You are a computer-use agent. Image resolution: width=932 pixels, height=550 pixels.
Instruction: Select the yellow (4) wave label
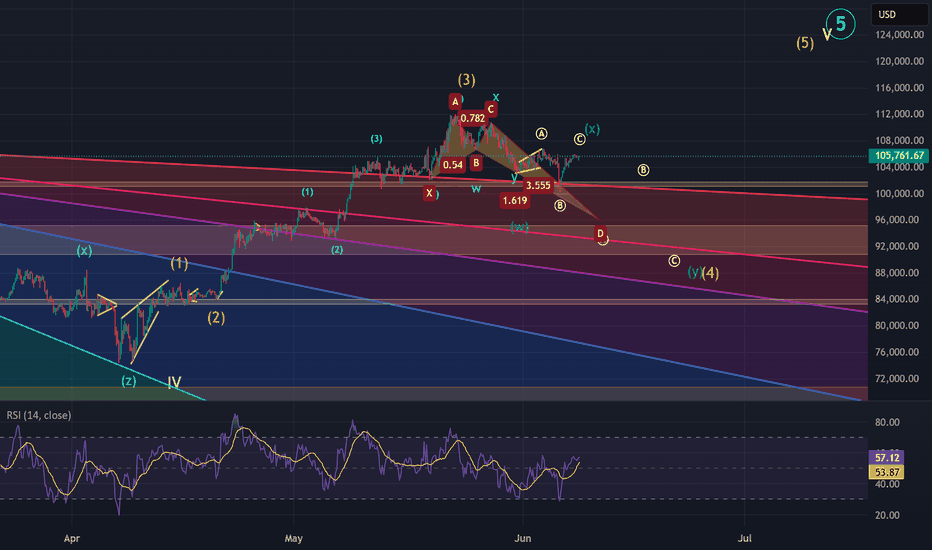click(710, 273)
